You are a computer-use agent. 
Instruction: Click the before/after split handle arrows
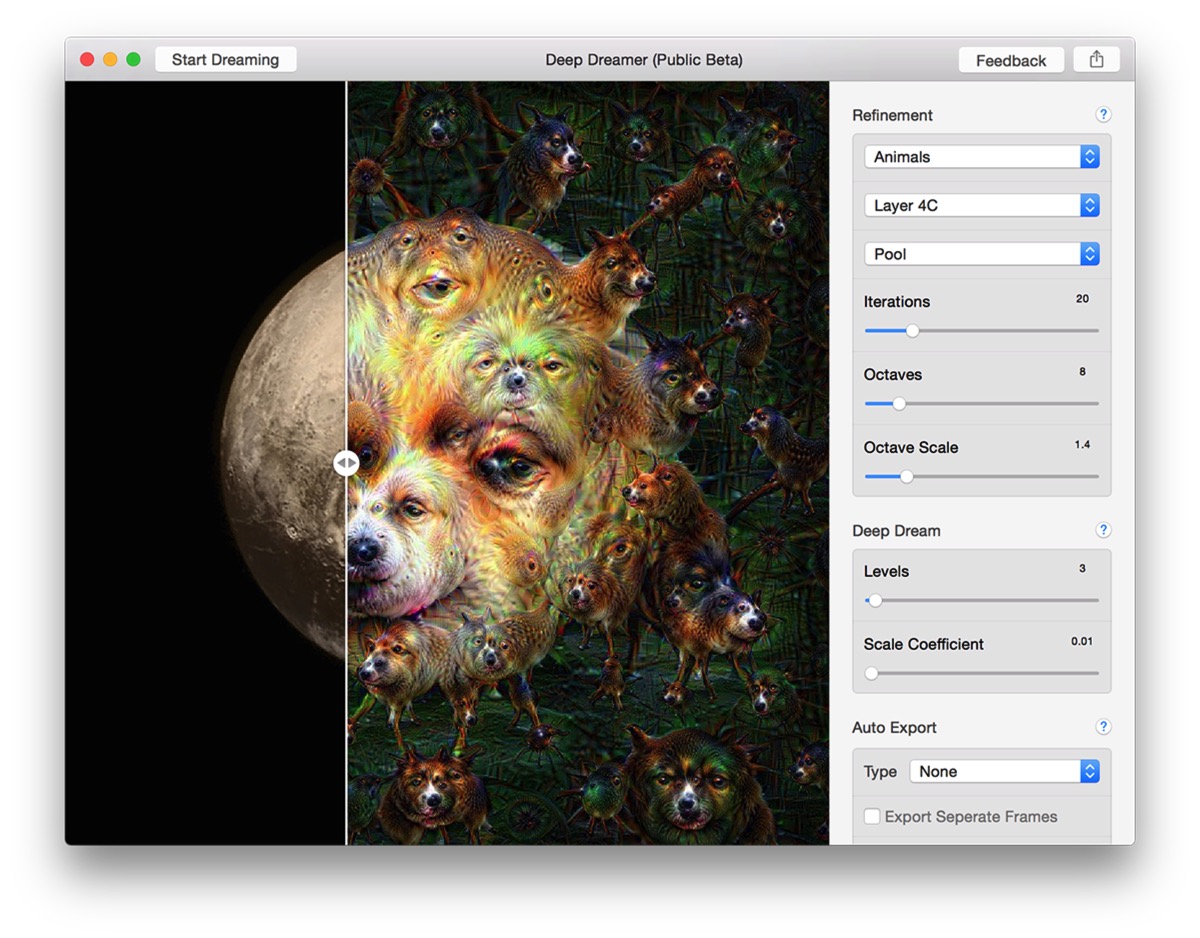[346, 463]
